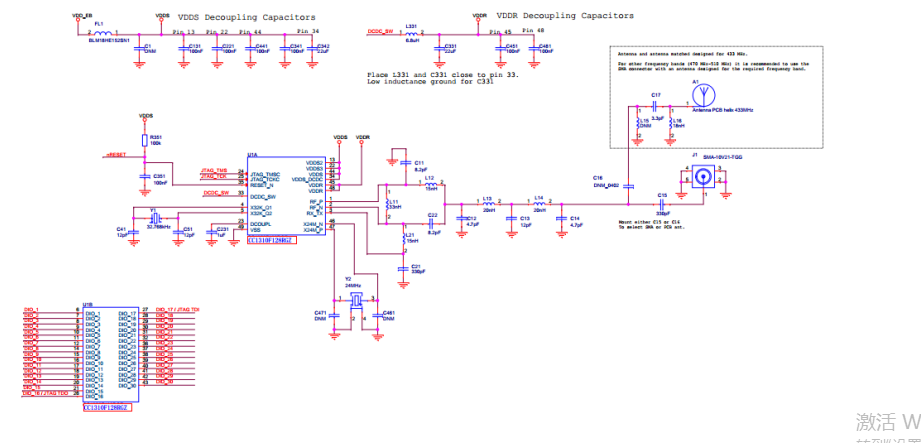Click the Y2 24MHz crystal symbol
Screen dimensions: 921x443
353,298
